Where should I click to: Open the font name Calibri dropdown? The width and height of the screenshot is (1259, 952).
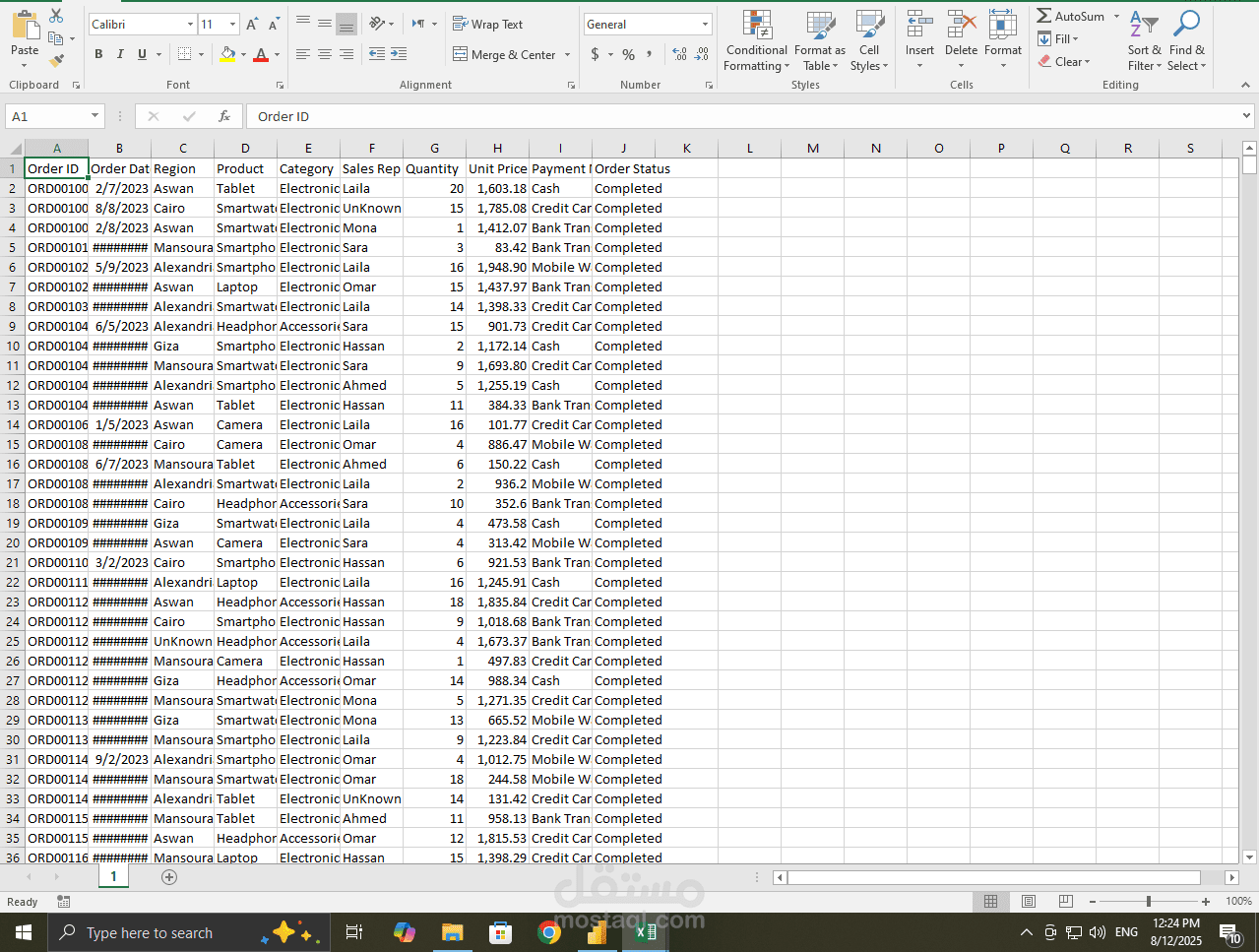[190, 24]
